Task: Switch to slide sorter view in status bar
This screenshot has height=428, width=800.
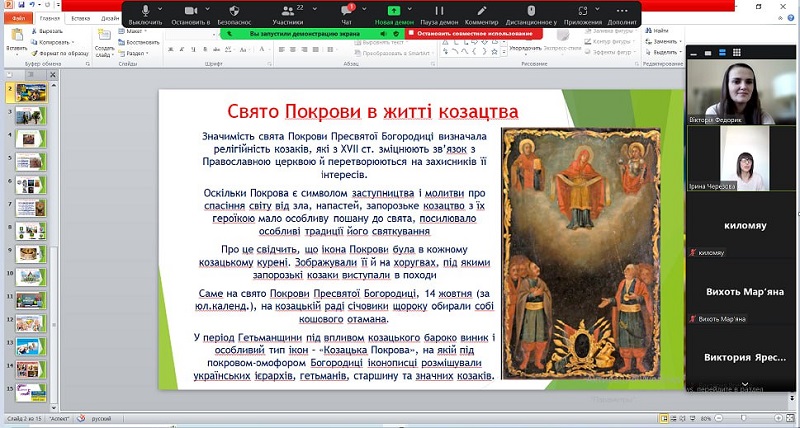Action: 674,418
